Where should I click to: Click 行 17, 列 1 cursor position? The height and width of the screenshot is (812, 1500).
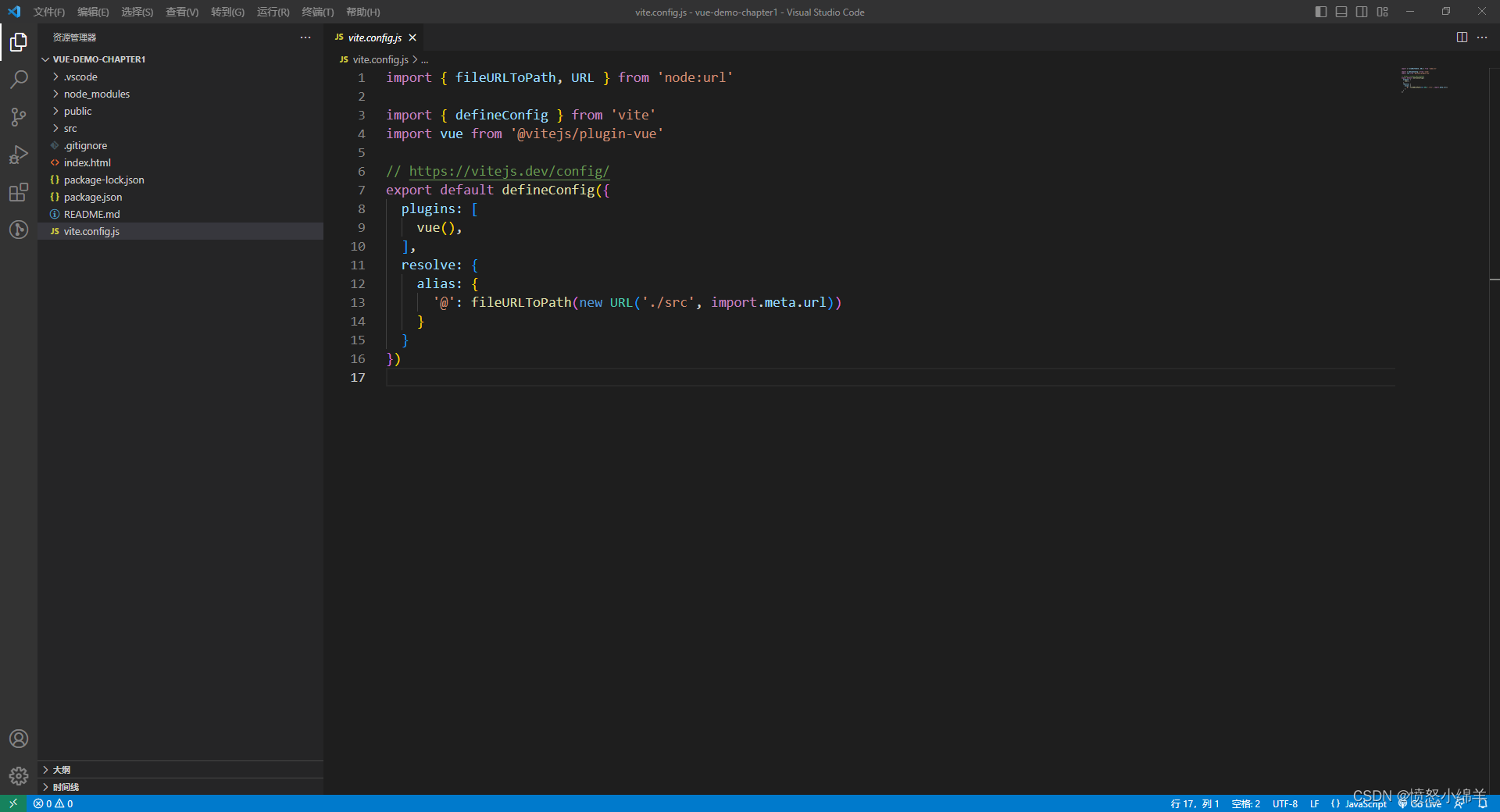pyautogui.click(x=1195, y=803)
